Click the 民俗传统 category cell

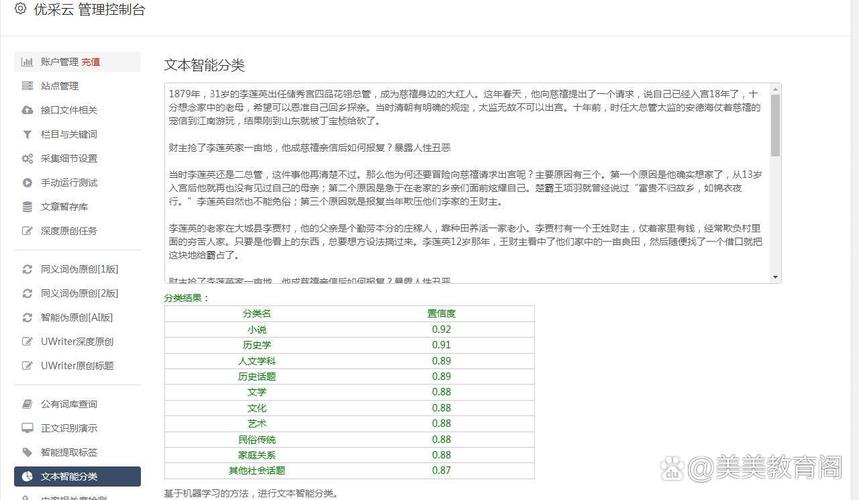(x=257, y=439)
